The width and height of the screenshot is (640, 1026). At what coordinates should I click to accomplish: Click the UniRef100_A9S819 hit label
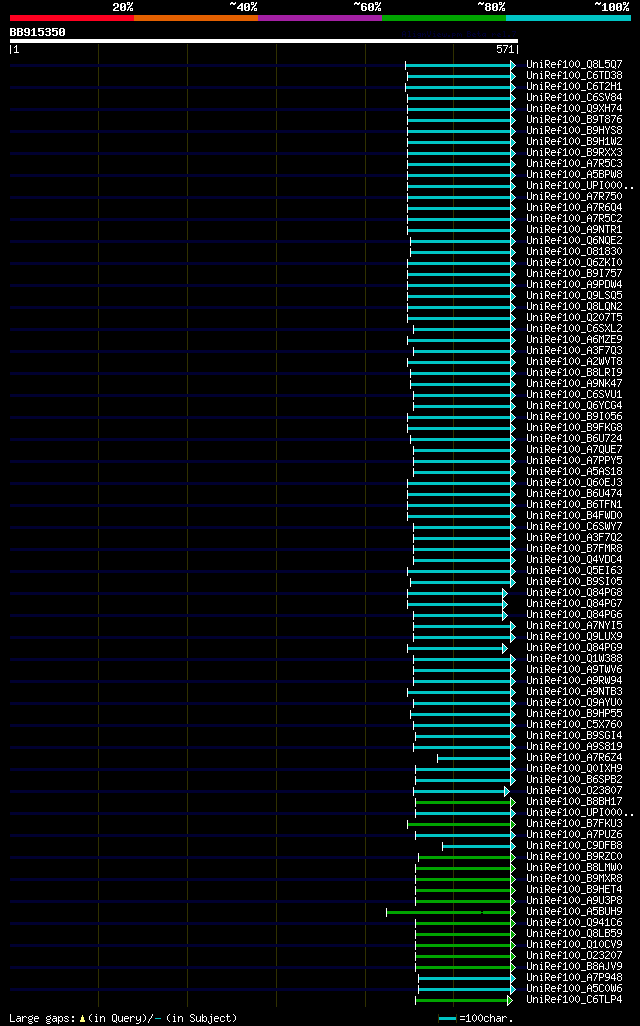coord(575,747)
